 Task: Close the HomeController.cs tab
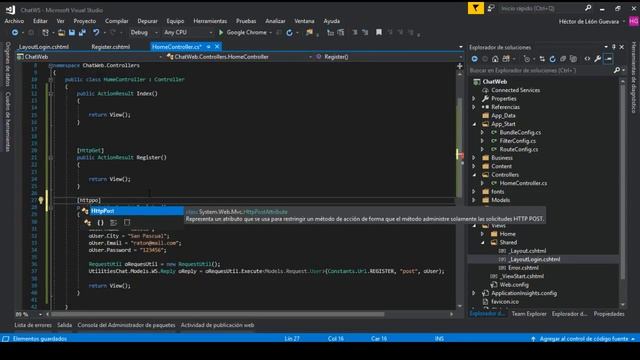coord(217,47)
